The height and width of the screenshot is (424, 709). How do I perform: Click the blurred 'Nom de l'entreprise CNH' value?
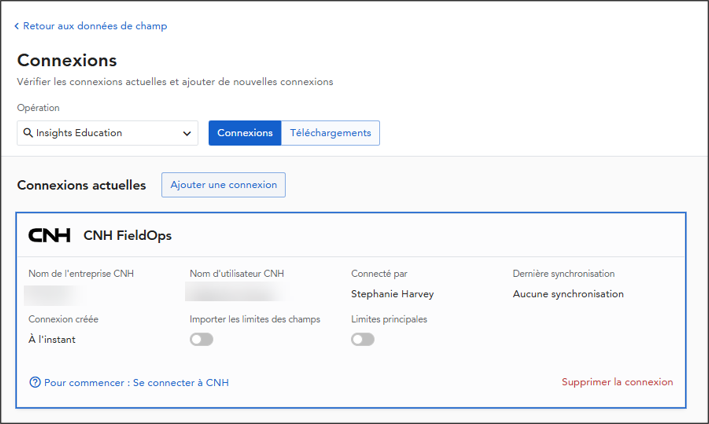(54, 295)
